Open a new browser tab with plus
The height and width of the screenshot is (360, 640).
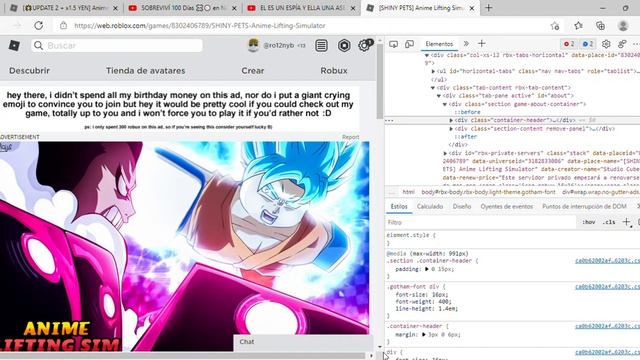[489, 8]
